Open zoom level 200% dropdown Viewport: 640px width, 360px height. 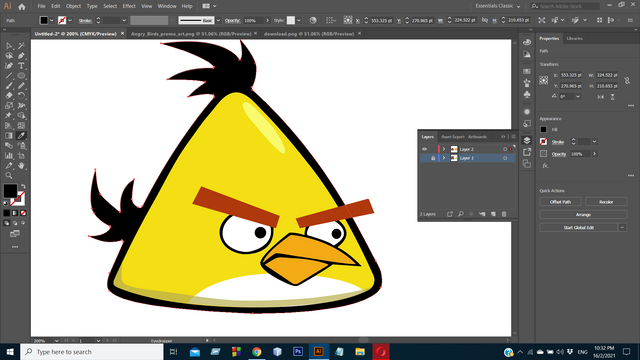pos(56,340)
